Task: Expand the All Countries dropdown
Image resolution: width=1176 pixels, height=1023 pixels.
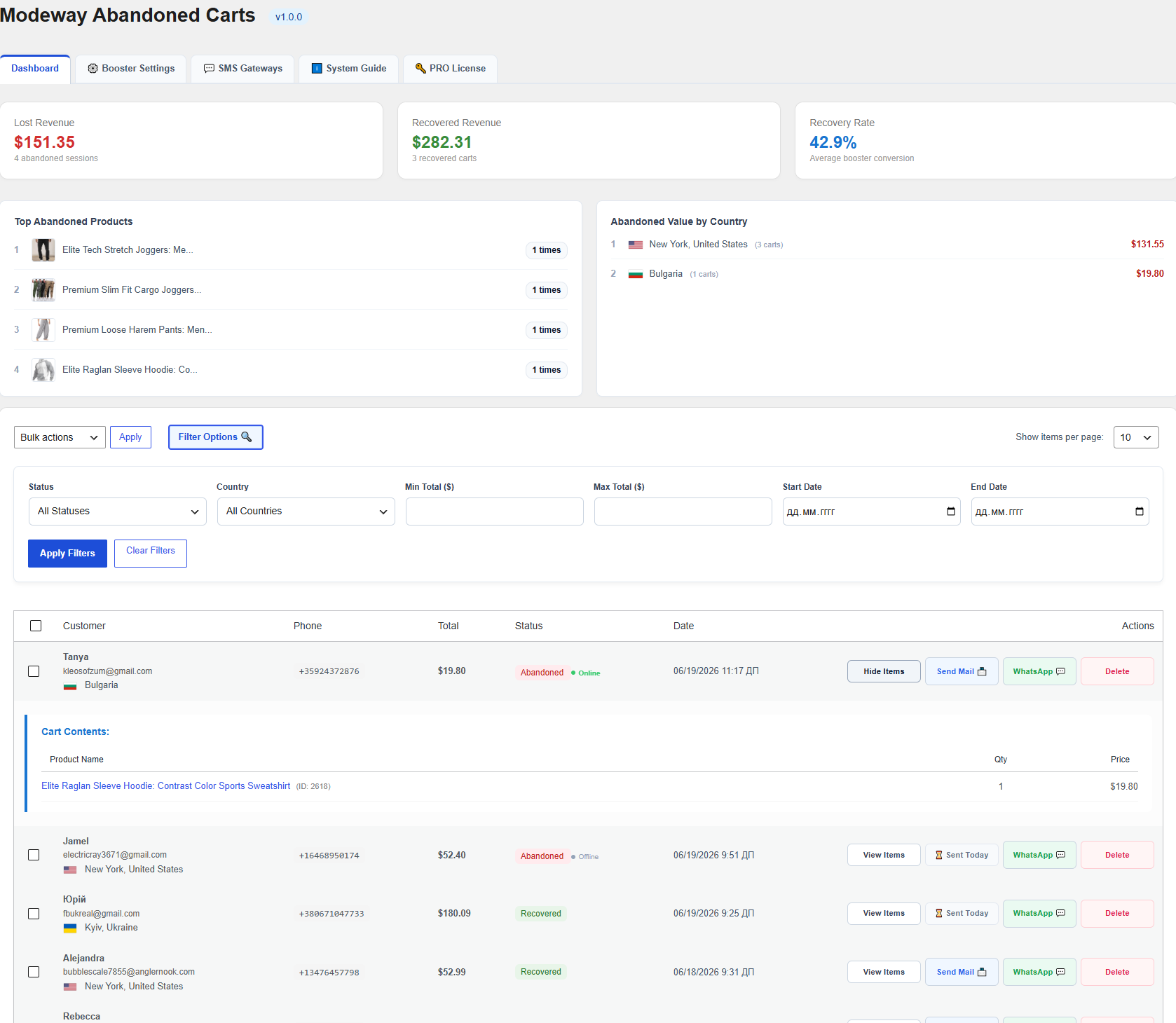Action: (306, 511)
